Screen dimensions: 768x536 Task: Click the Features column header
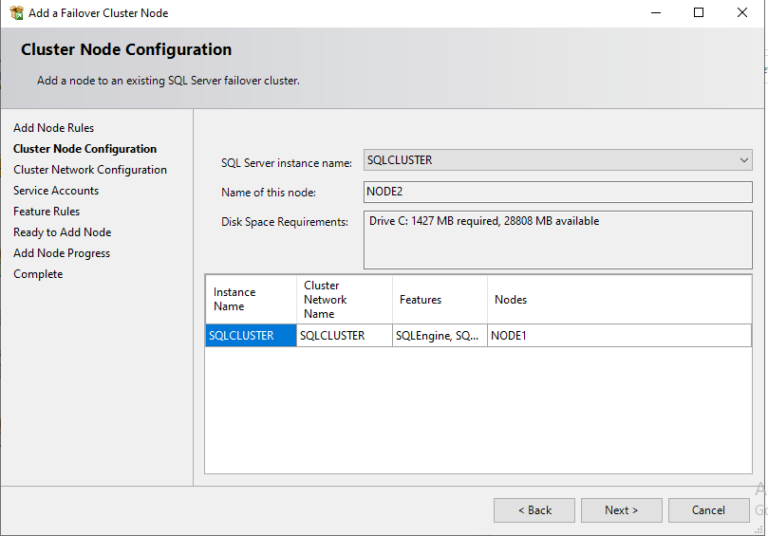(x=439, y=299)
